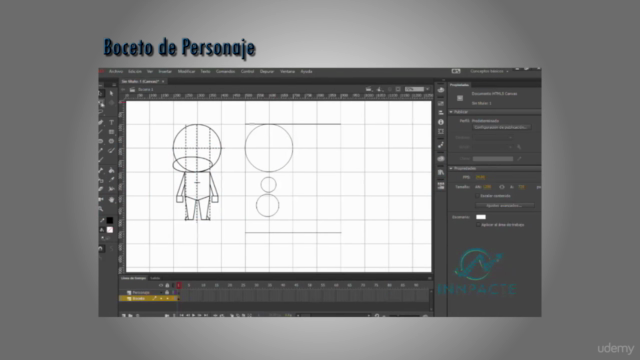
Task: Open the Library panel icon
Action: [x=441, y=172]
